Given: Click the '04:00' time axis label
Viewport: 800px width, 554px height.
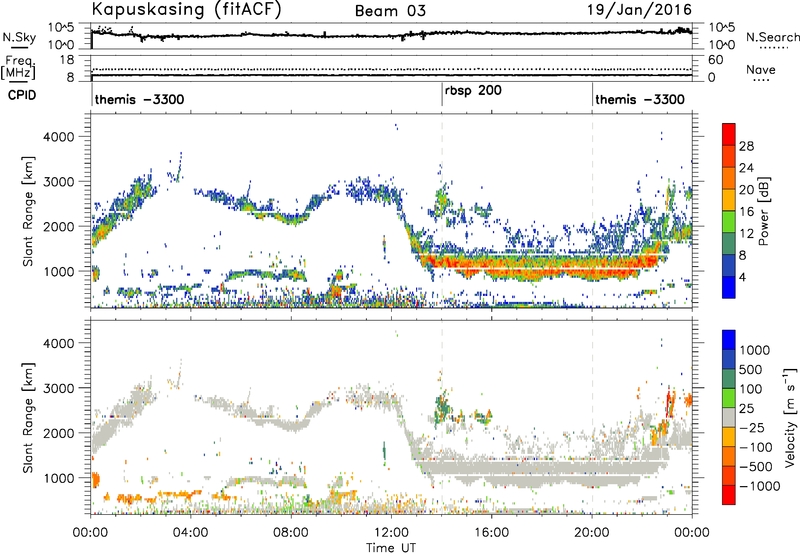Looking at the screenshot, I should [190, 533].
